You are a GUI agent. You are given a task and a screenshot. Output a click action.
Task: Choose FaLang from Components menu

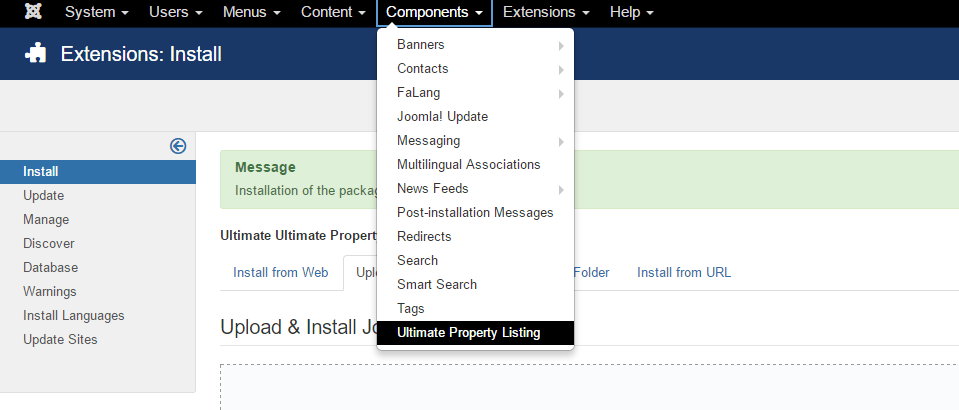[x=475, y=92]
